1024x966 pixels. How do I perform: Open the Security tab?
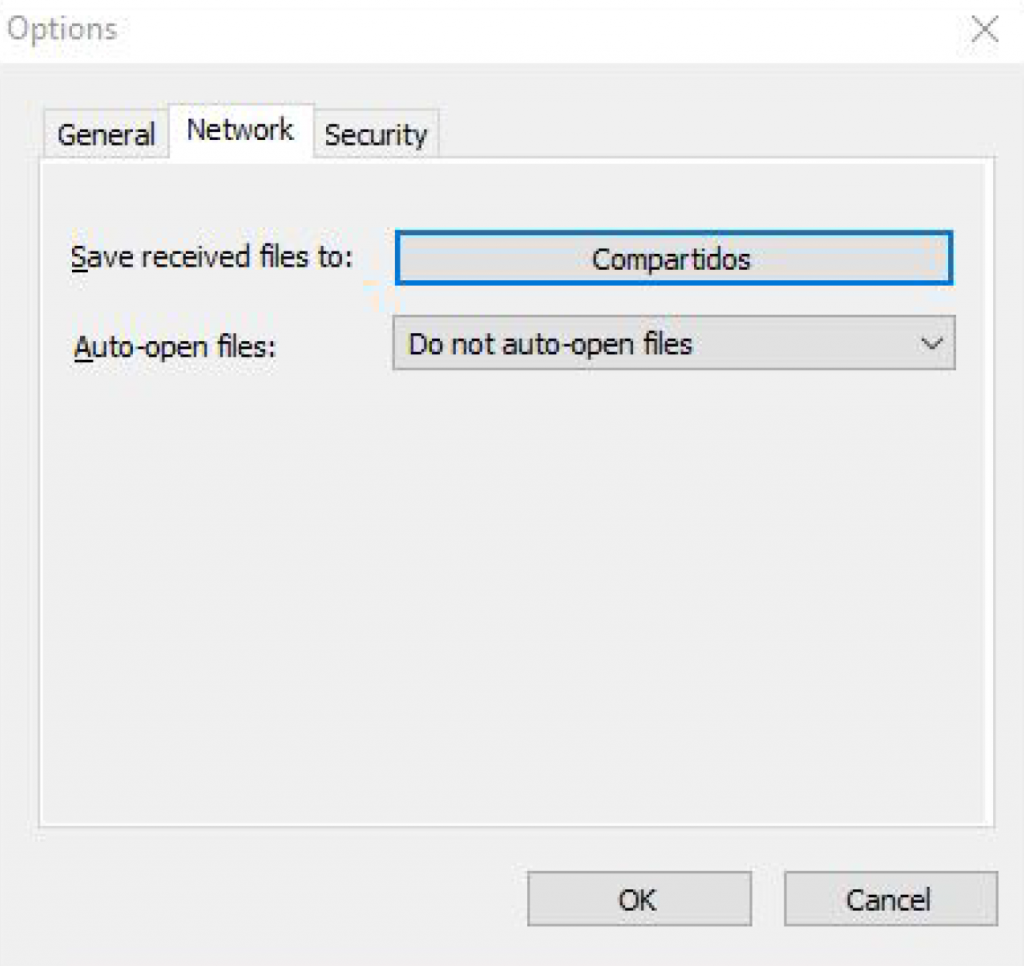376,135
